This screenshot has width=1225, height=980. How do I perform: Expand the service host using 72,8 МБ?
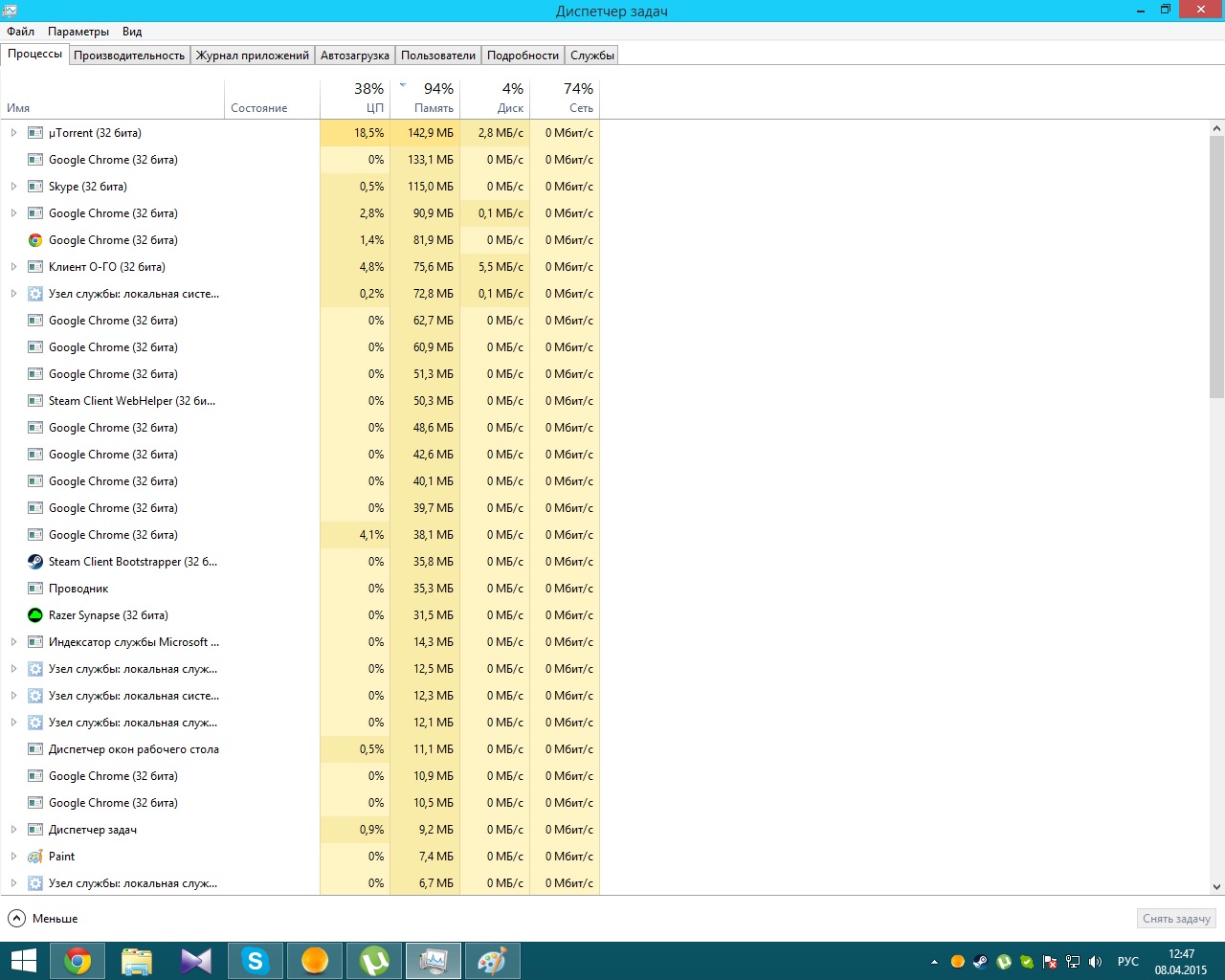click(13, 294)
